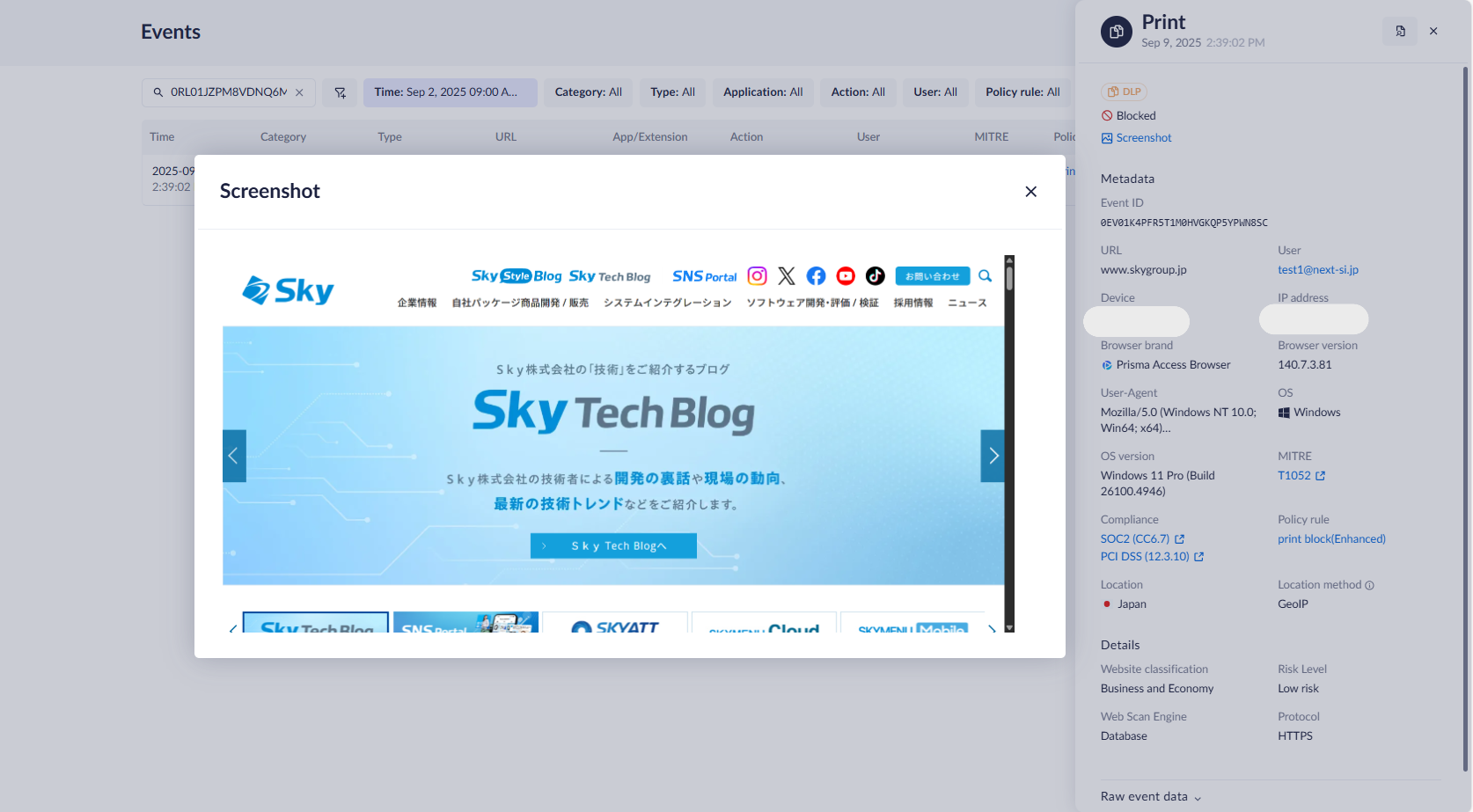
Task: Open the Category: All filter dropdown
Action: (x=588, y=92)
